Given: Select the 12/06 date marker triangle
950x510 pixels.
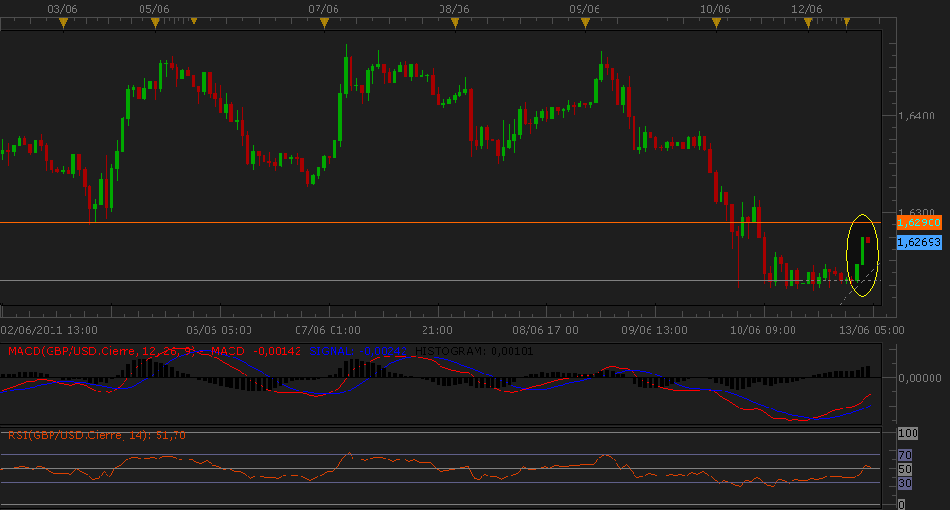Looking at the screenshot, I should coord(808,21).
